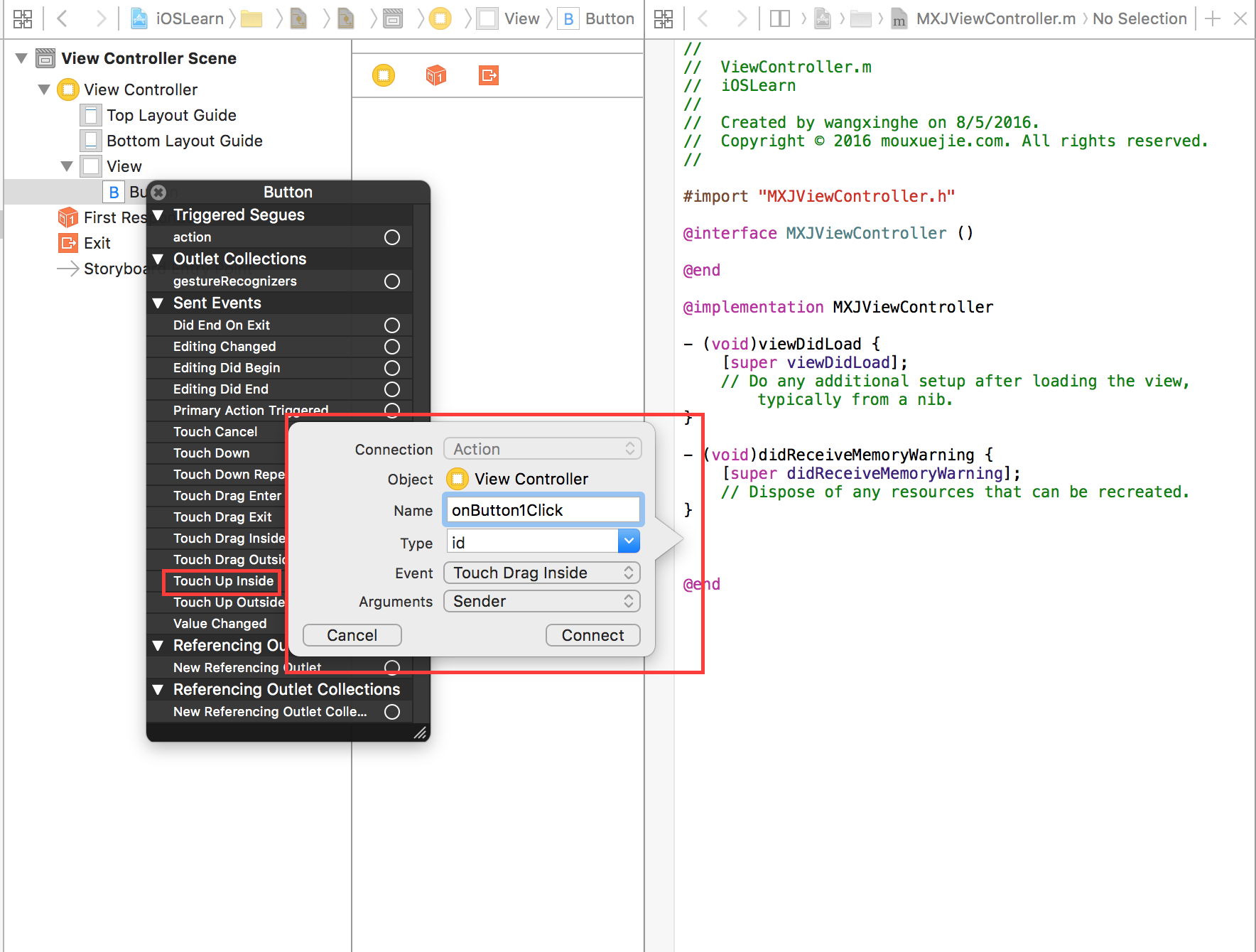This screenshot has width=1256, height=952.
Task: Select Value Changed sent event
Action: tap(220, 624)
